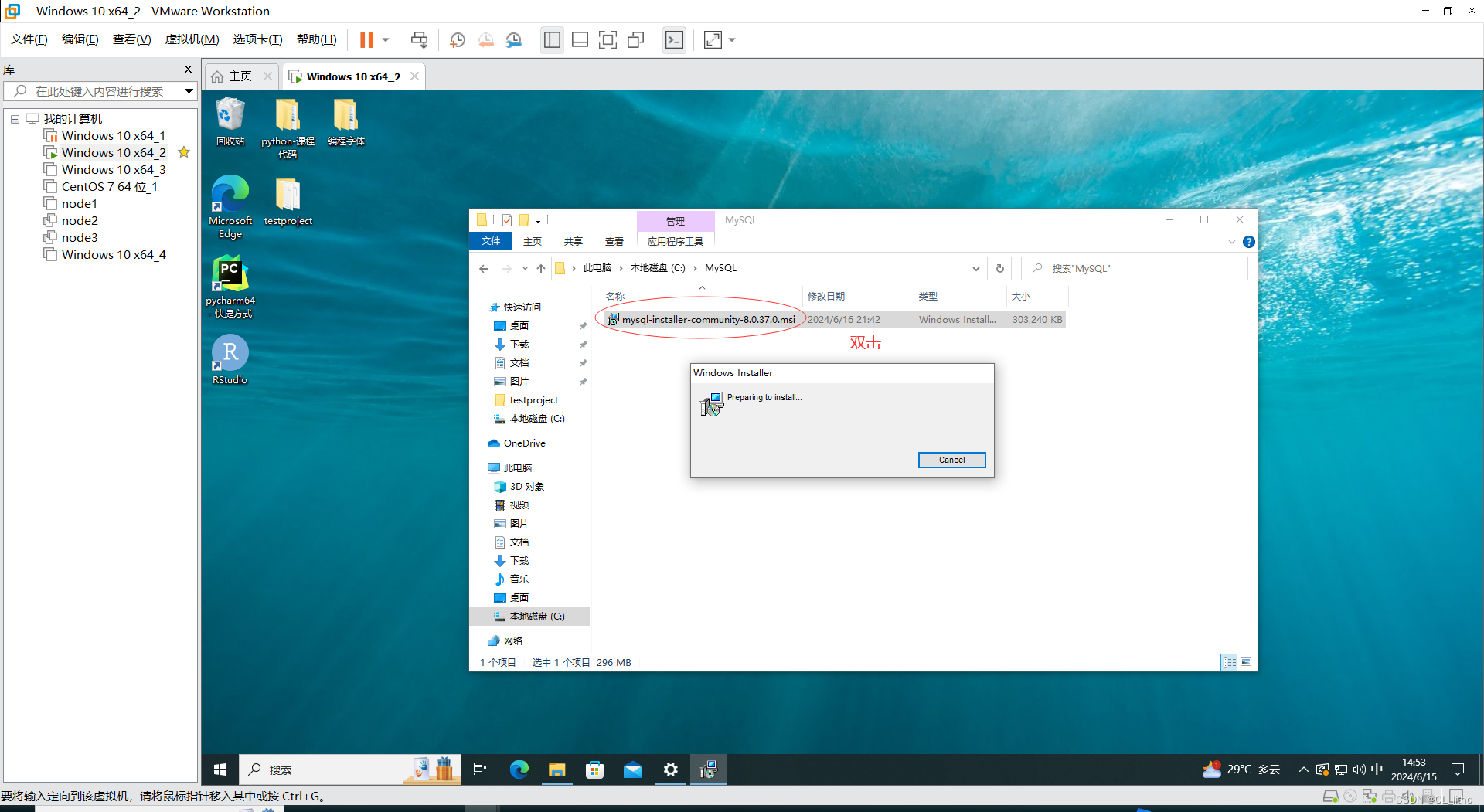The image size is (1484, 812).
Task: Open the Windows Start button
Action: 220,770
